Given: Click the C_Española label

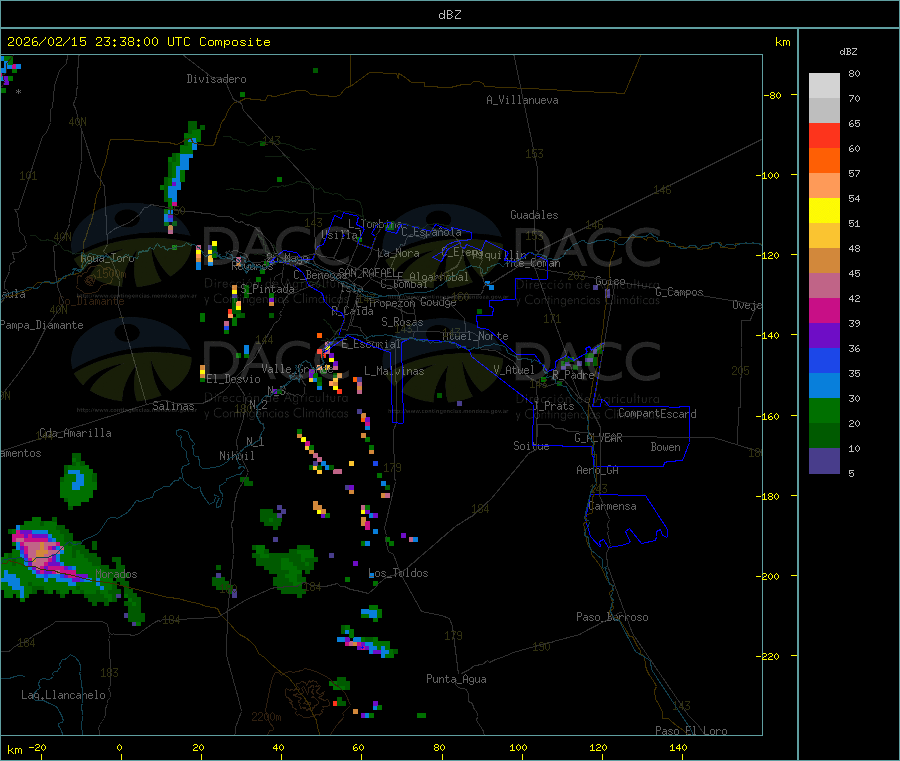Looking at the screenshot, I should pyautogui.click(x=431, y=232).
